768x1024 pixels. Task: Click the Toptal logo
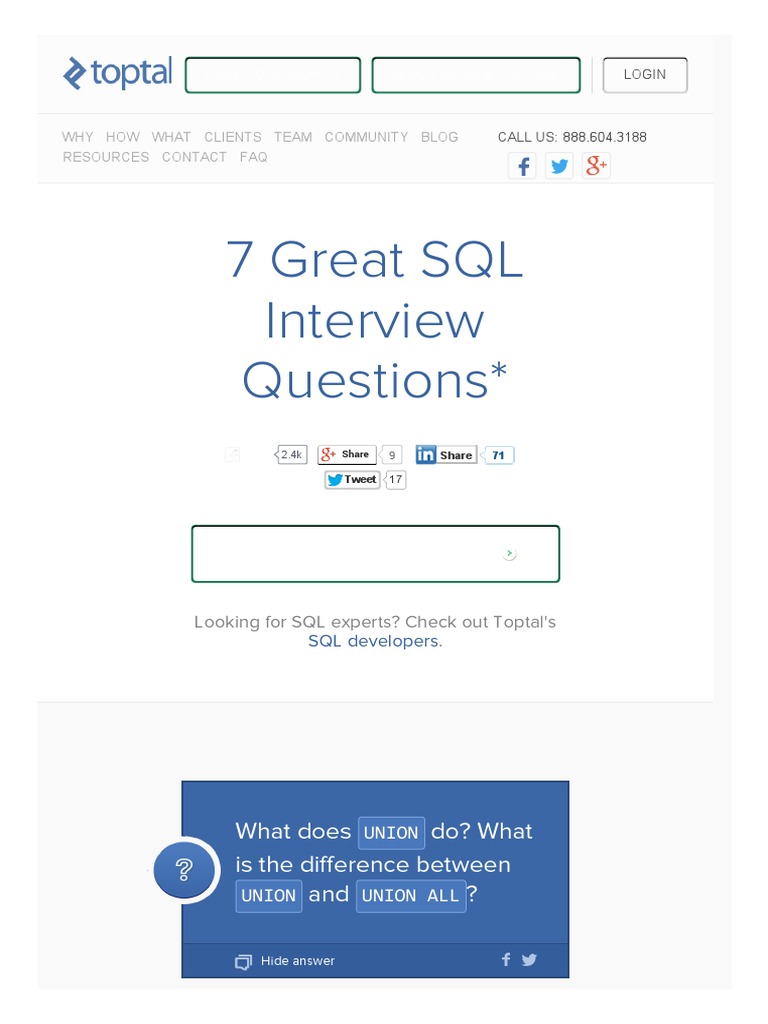[x=117, y=73]
